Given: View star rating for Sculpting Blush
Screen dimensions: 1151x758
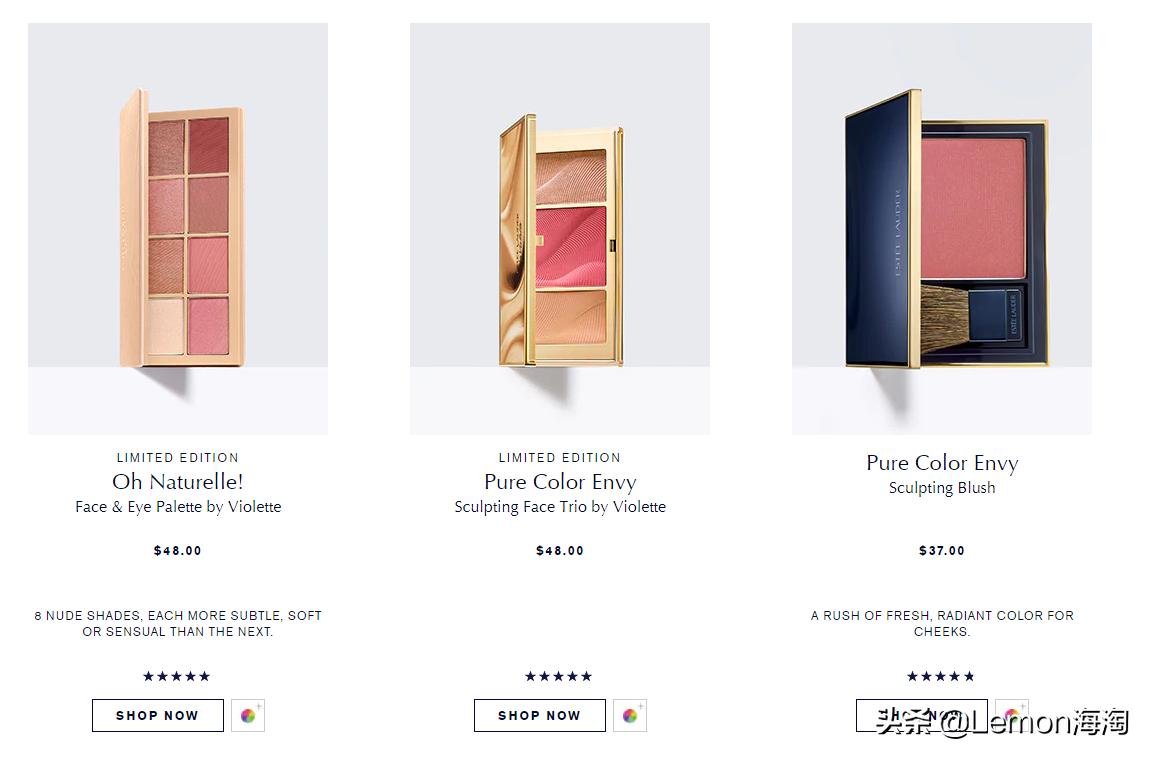Looking at the screenshot, I should point(941,676).
